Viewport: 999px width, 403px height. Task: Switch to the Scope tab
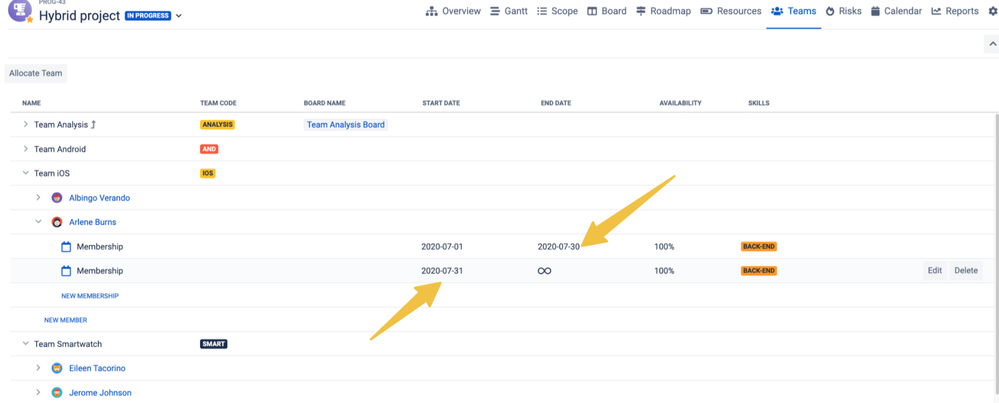[557, 11]
